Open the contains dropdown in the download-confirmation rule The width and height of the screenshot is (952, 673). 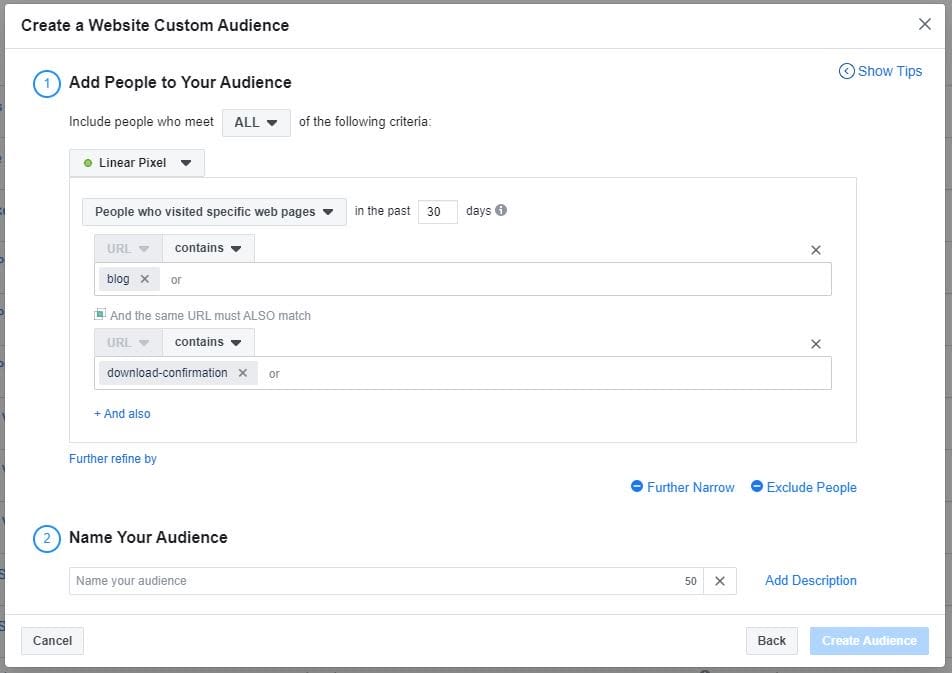tap(208, 343)
